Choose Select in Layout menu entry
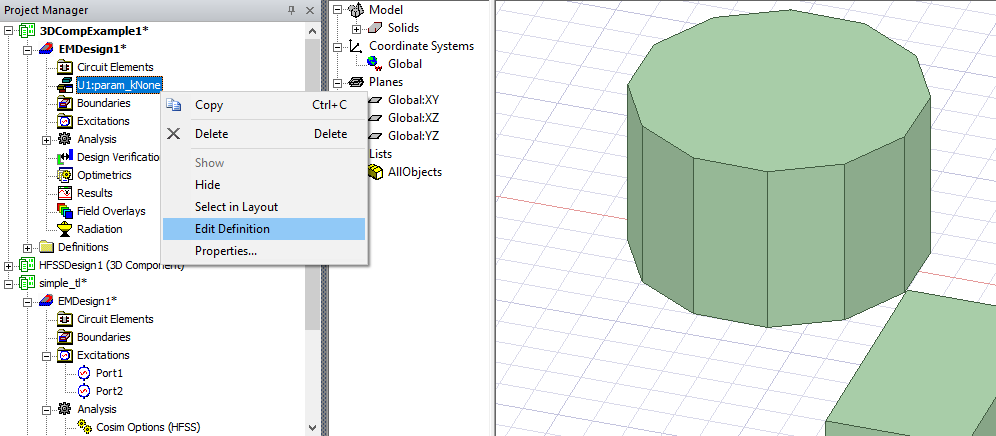996x436 pixels. [264, 207]
